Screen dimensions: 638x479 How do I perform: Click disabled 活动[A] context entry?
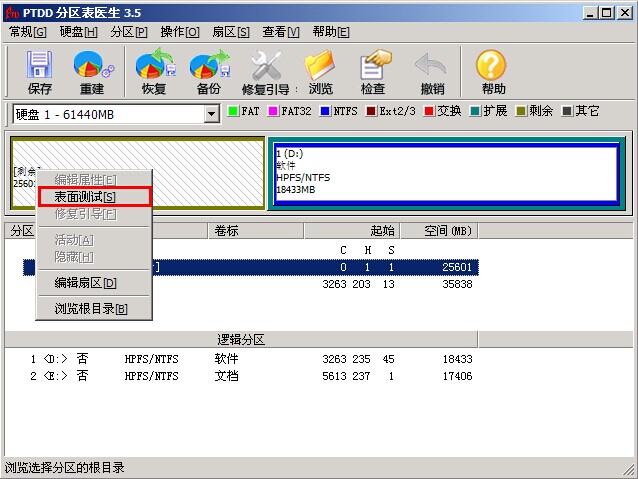[x=94, y=240]
